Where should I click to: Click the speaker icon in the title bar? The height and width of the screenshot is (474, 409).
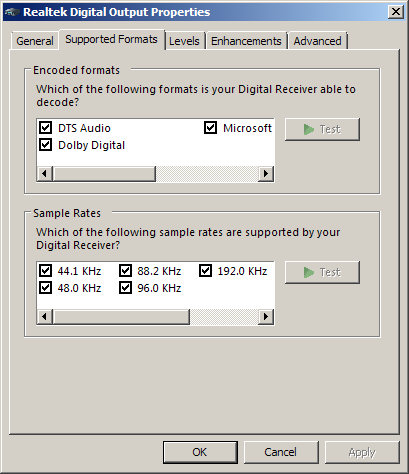coord(12,12)
